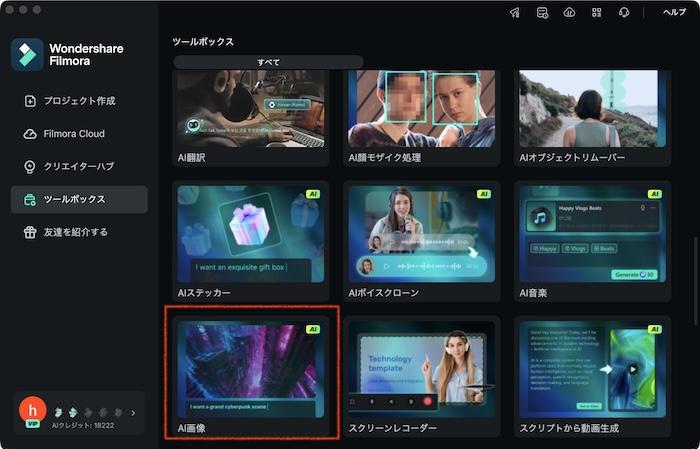Open the スクリーンレコーダー tool thumbnail

421,369
